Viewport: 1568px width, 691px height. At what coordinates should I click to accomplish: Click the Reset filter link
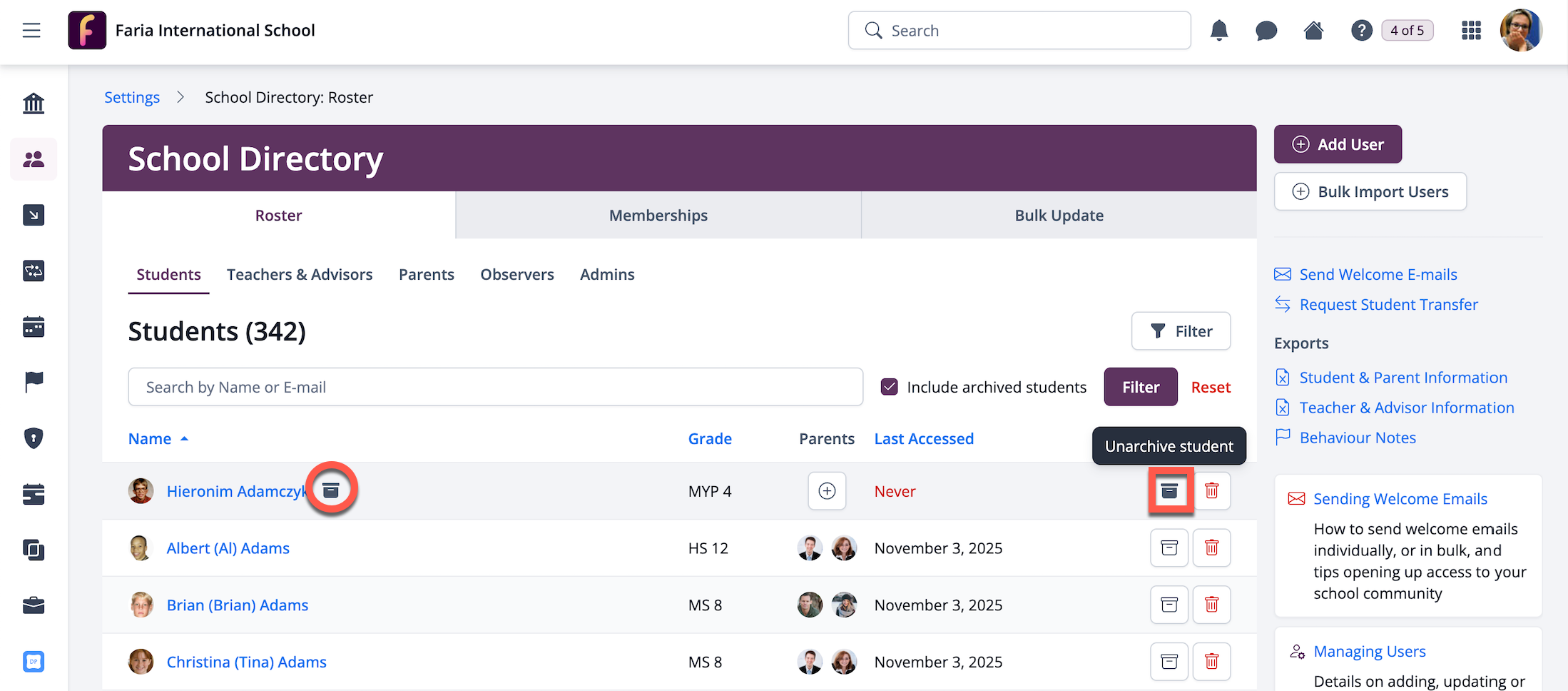(x=1211, y=387)
